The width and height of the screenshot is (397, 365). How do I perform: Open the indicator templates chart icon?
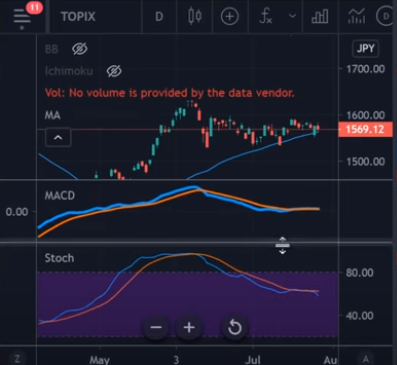pos(356,16)
